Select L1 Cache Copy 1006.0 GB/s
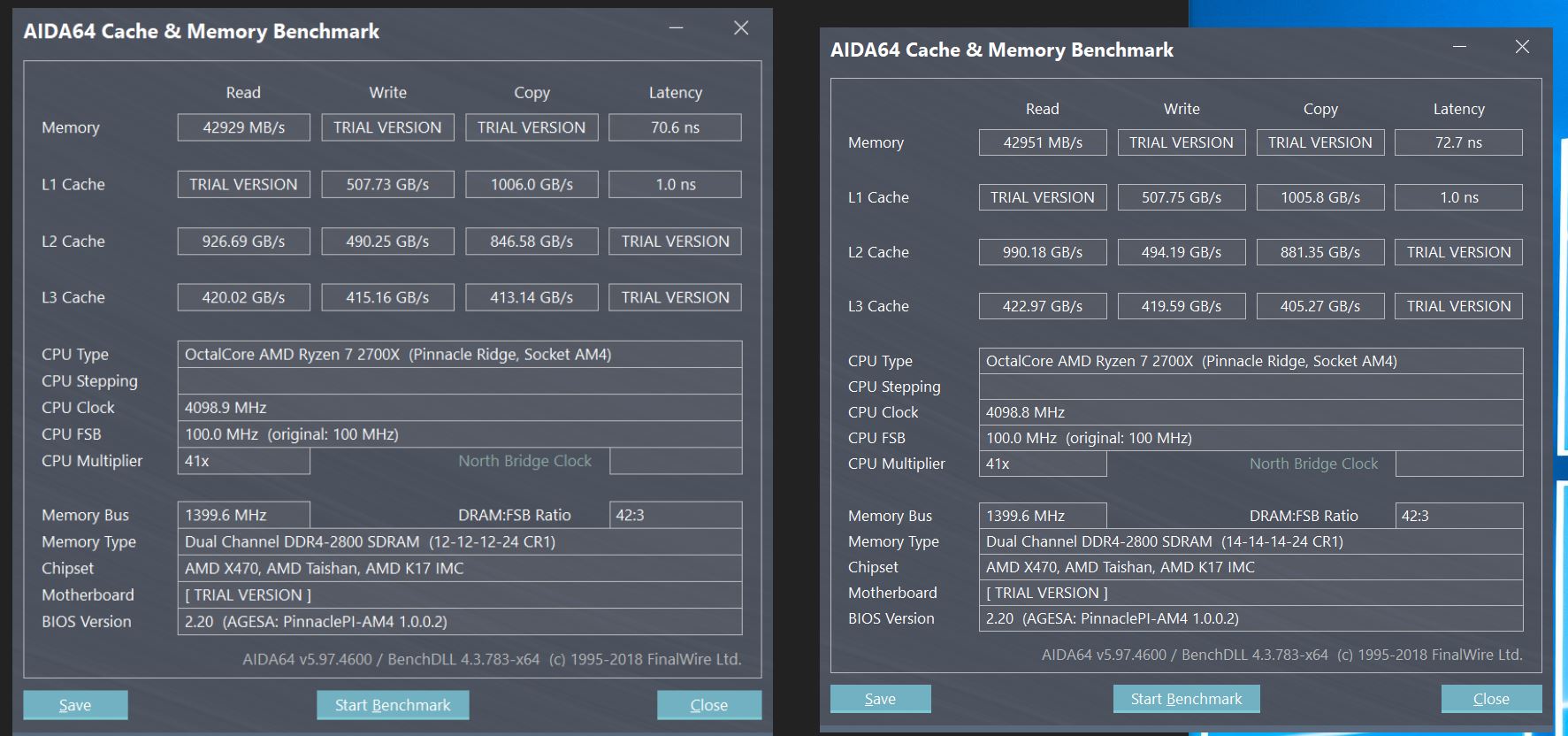The width and height of the screenshot is (1568, 736). pyautogui.click(x=532, y=184)
